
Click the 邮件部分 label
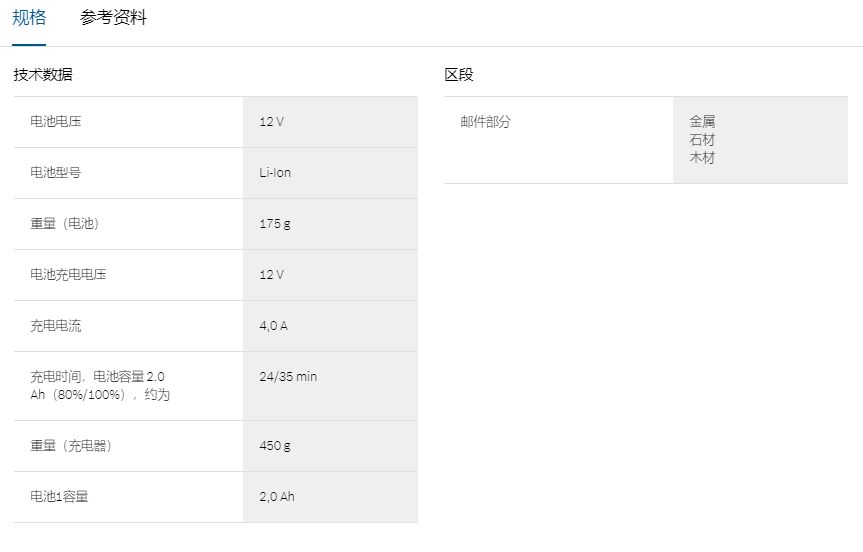point(486,122)
